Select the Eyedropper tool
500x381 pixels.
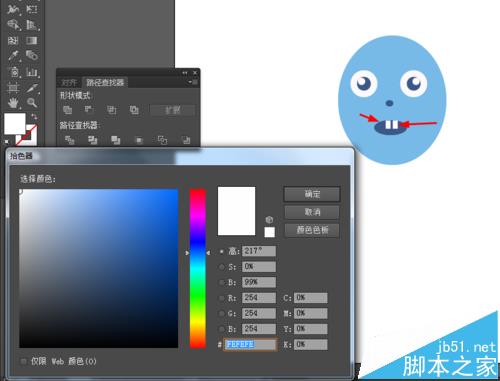click(x=13, y=56)
